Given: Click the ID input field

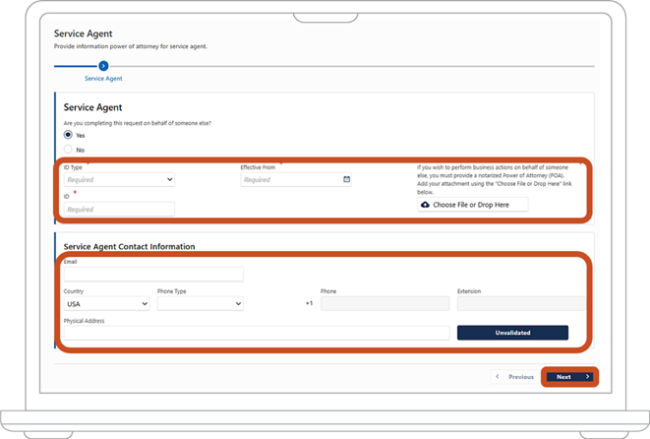Looking at the screenshot, I should (x=119, y=209).
